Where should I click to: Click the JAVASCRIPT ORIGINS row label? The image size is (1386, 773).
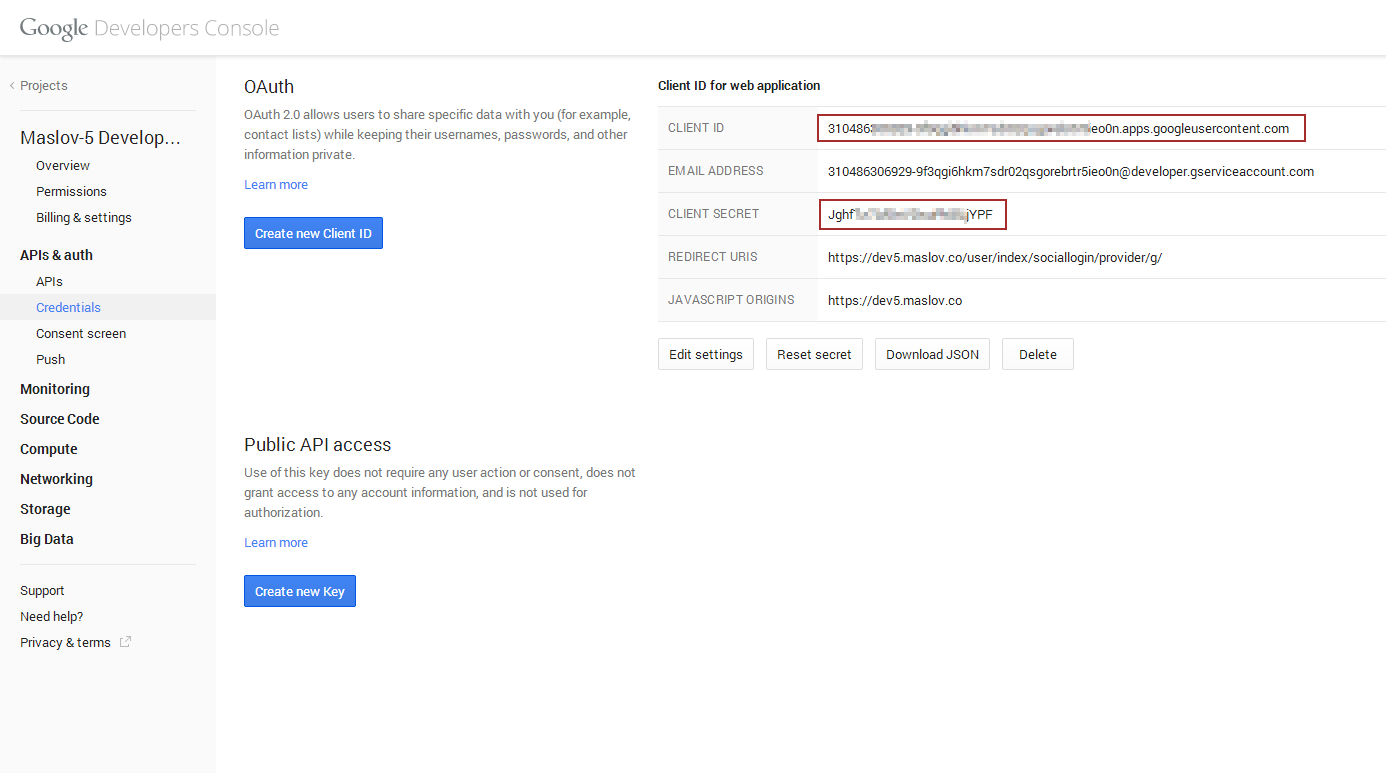pos(731,300)
